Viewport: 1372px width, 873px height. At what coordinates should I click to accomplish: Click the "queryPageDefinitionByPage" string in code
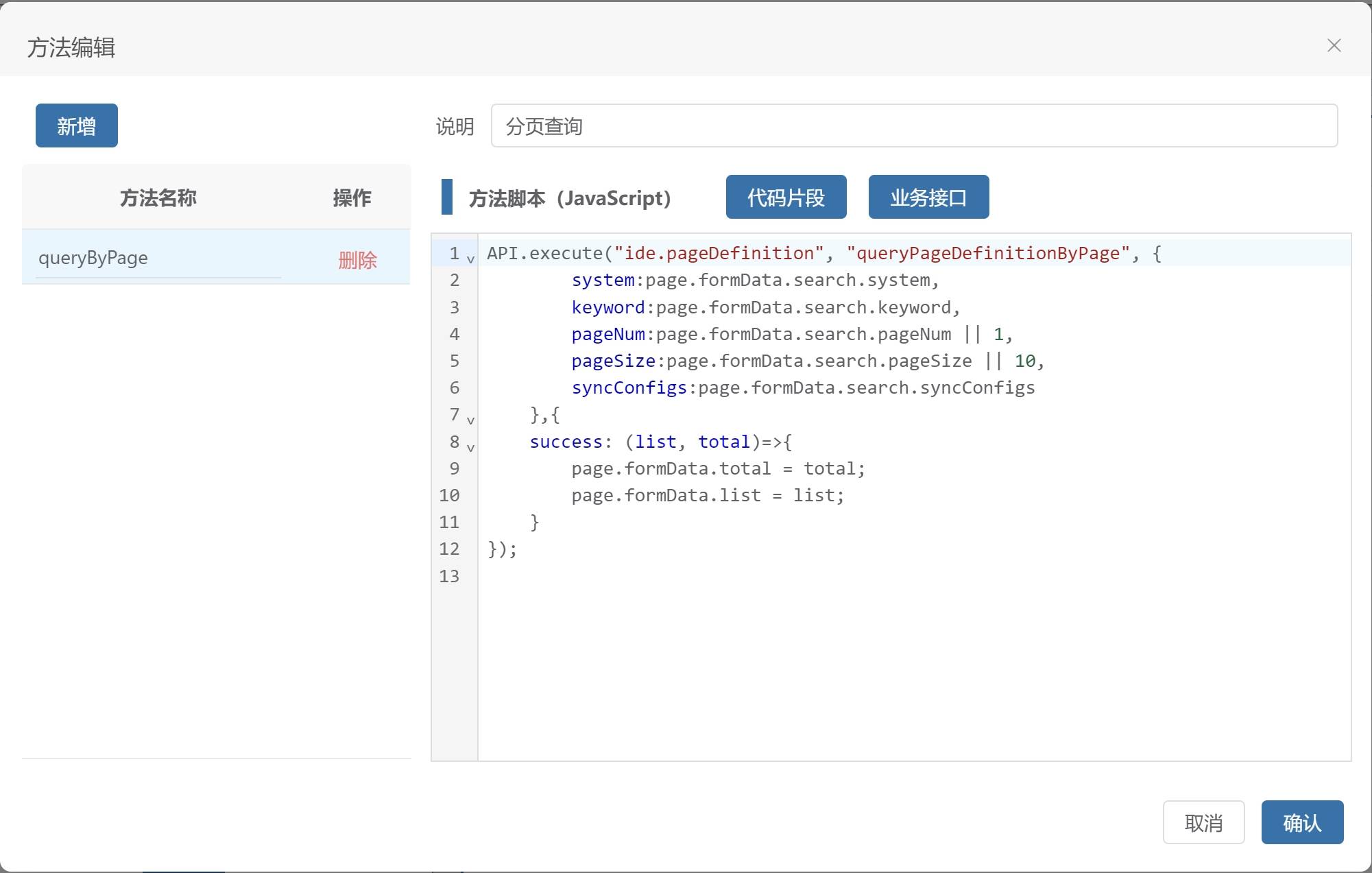point(987,254)
